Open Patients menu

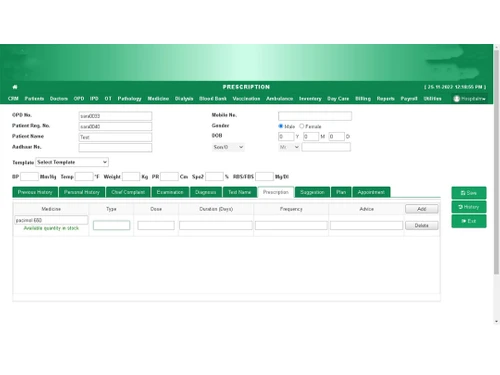point(34,99)
